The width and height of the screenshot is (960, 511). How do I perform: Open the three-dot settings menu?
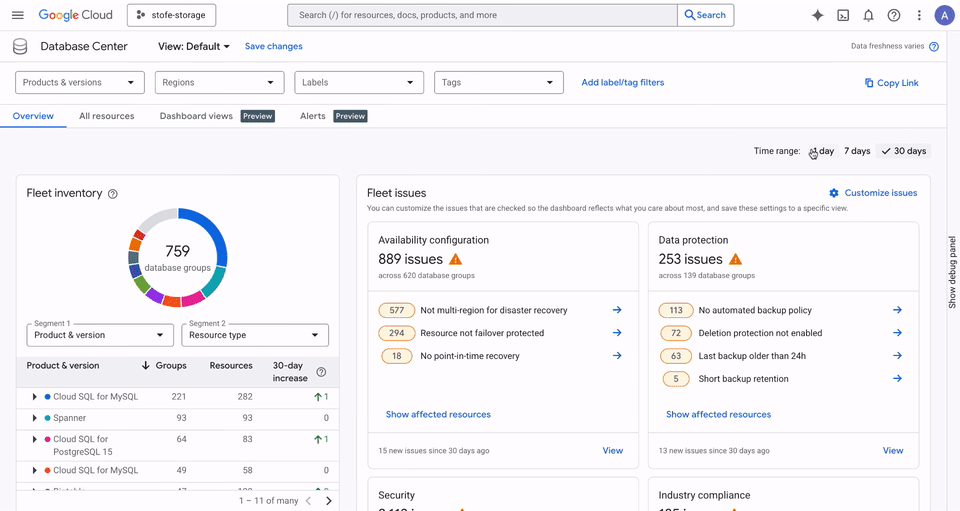click(x=919, y=15)
